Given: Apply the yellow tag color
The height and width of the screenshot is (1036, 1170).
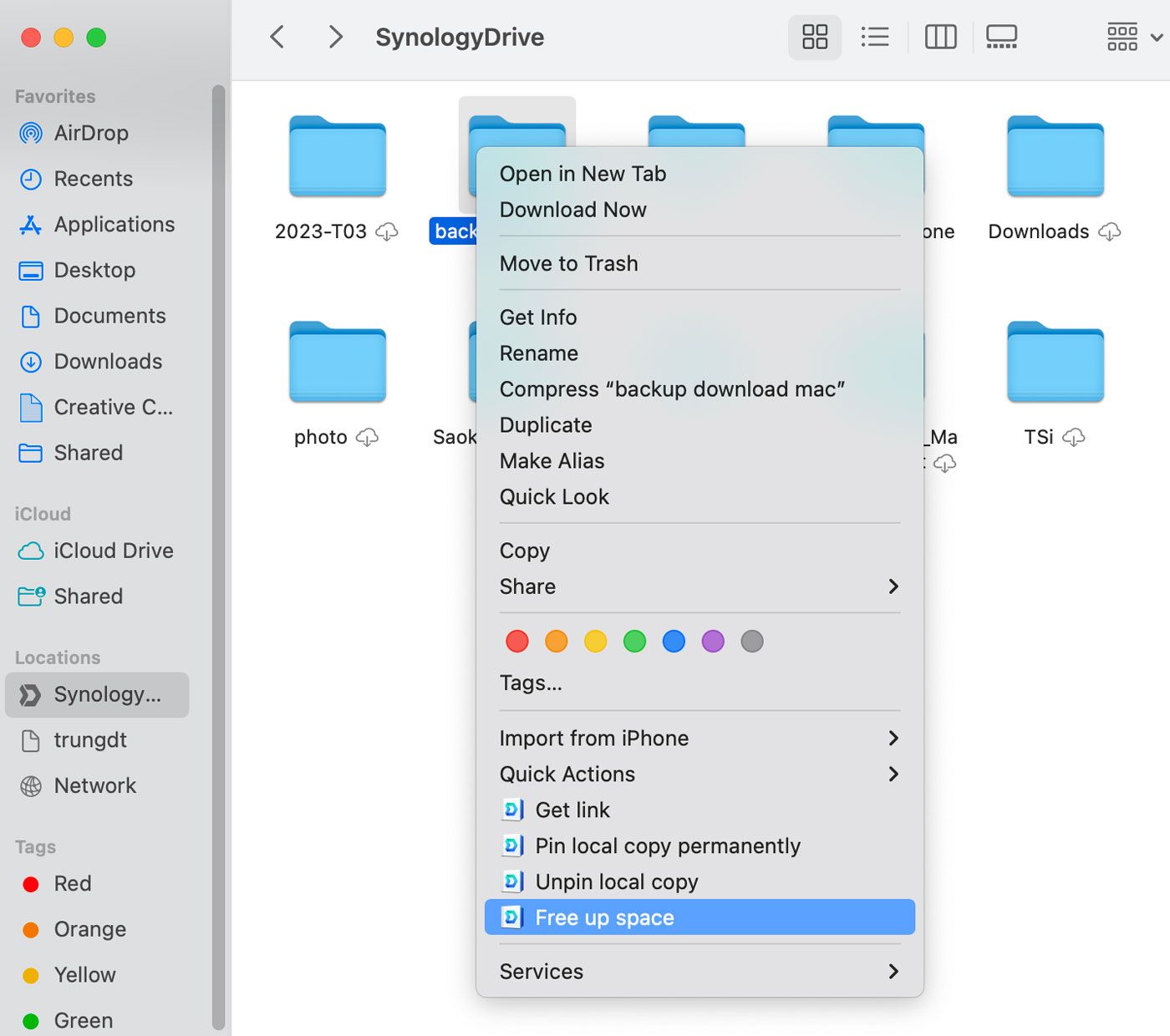Looking at the screenshot, I should 596,641.
